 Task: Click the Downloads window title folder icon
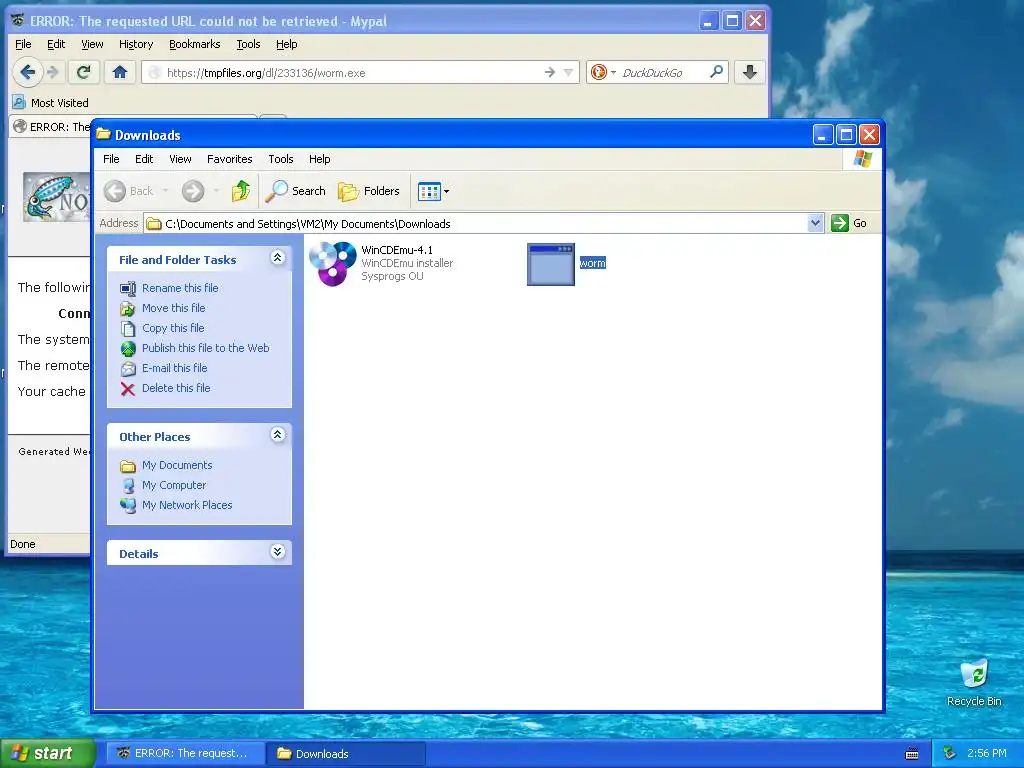103,135
